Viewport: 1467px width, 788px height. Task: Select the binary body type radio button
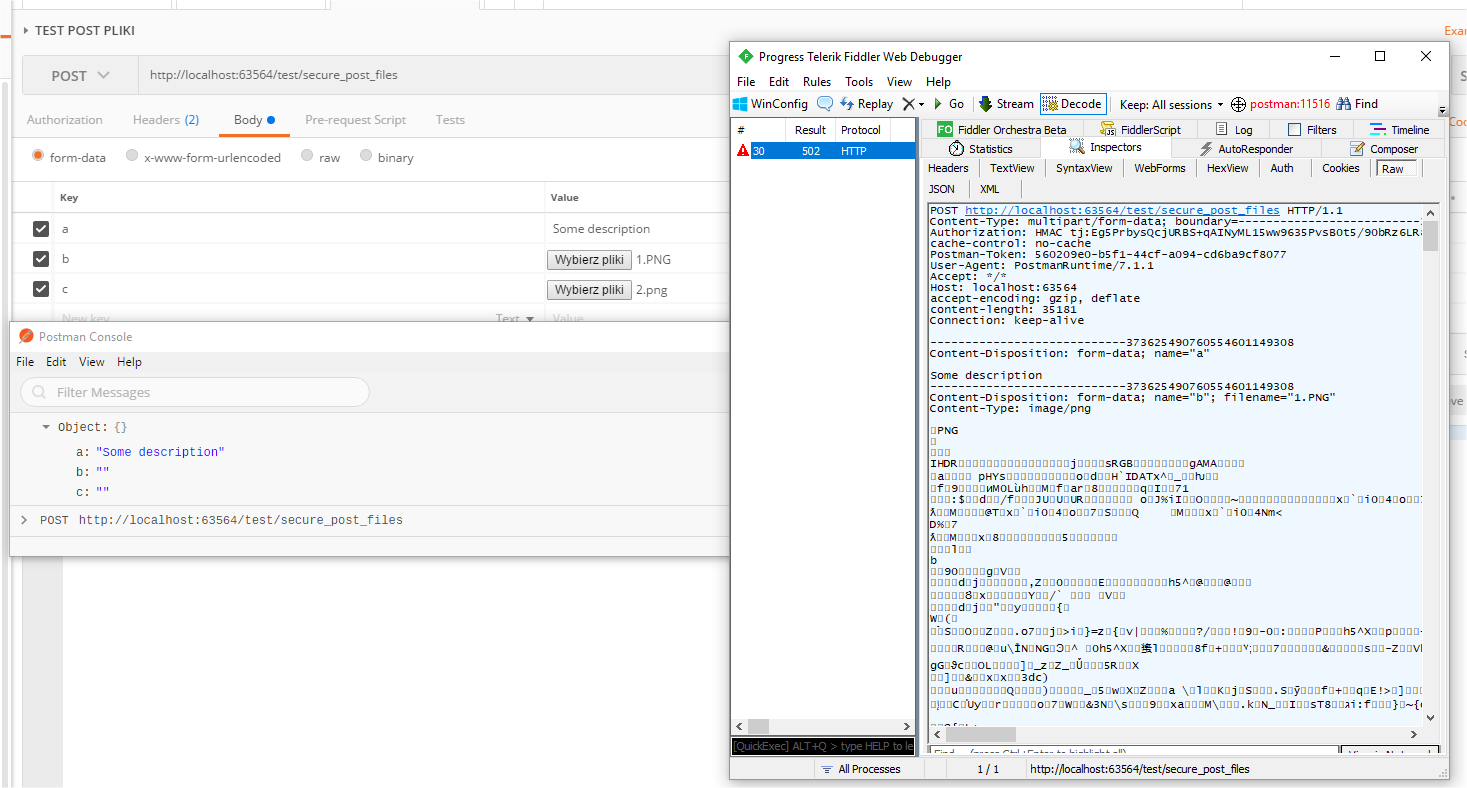364,157
